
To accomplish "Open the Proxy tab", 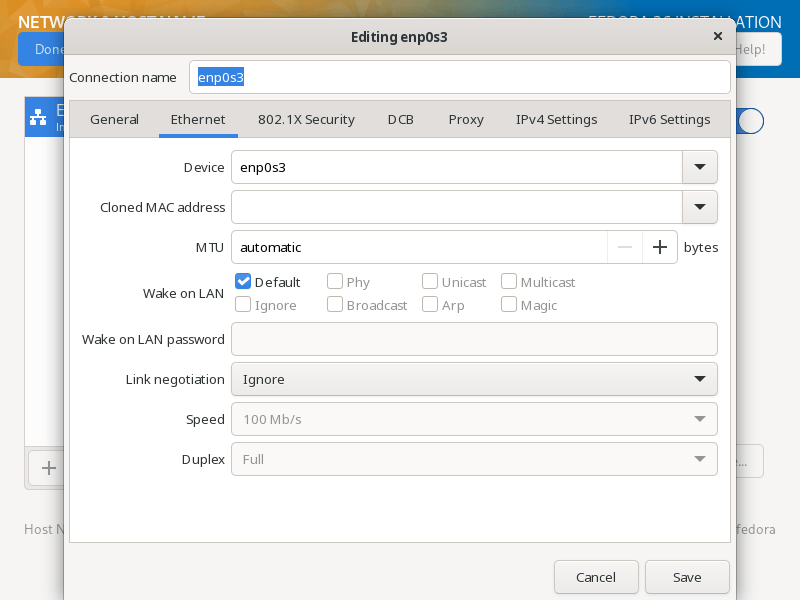I will pos(466,119).
